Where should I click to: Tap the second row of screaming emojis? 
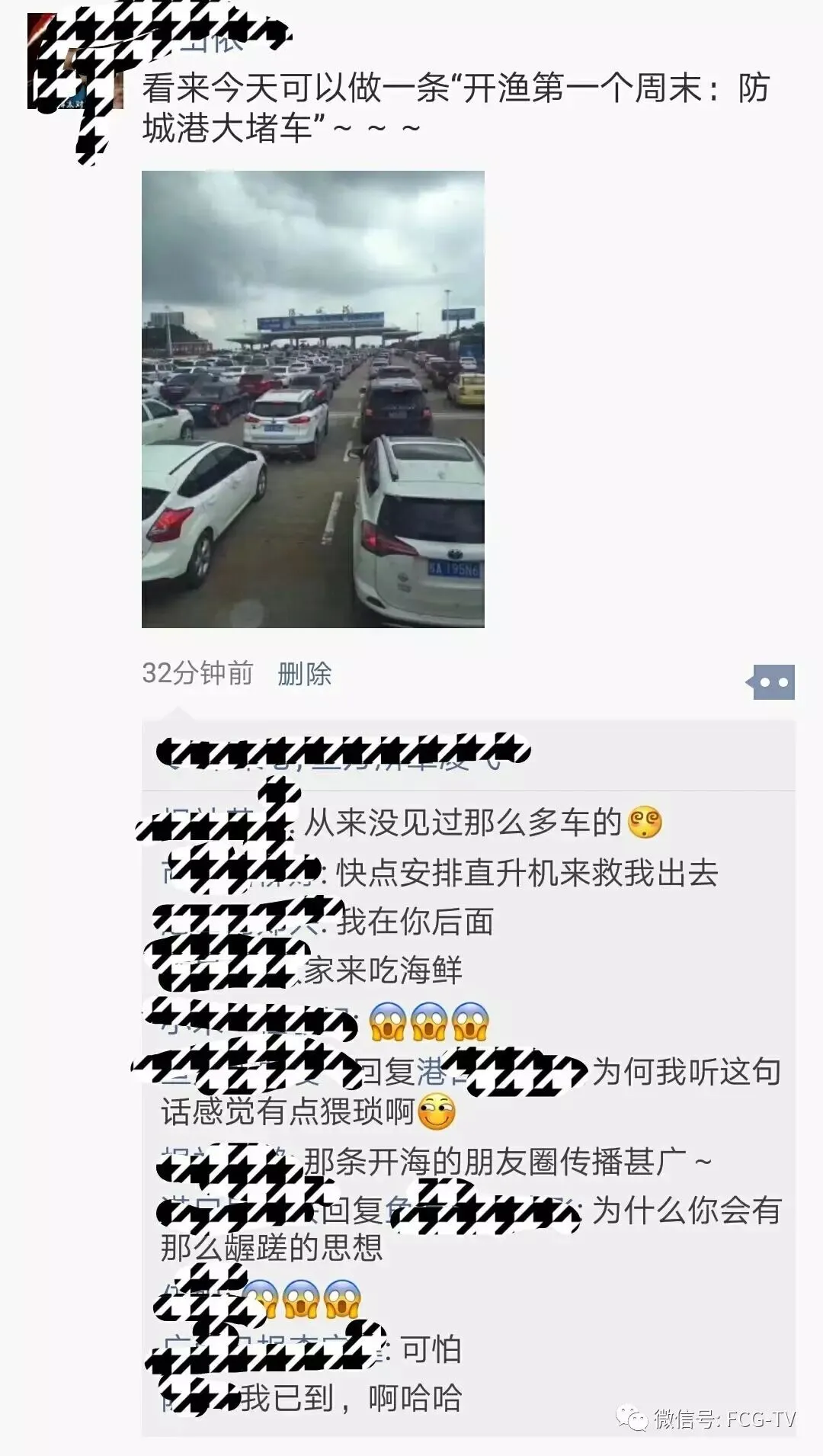pyautogui.click(x=302, y=1299)
